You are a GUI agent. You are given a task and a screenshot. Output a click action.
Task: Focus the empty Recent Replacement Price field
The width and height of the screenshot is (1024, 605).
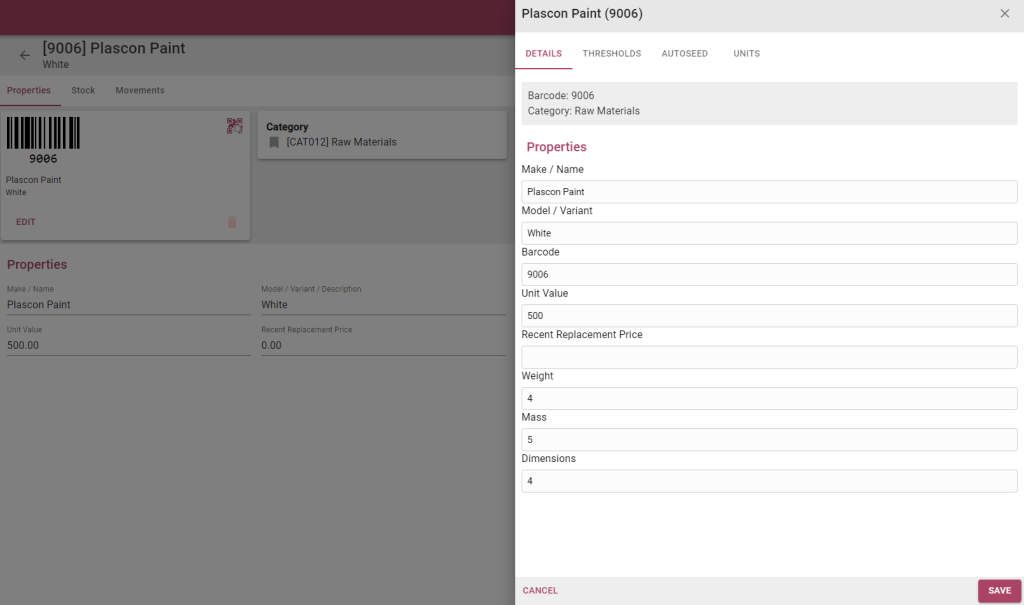point(769,357)
